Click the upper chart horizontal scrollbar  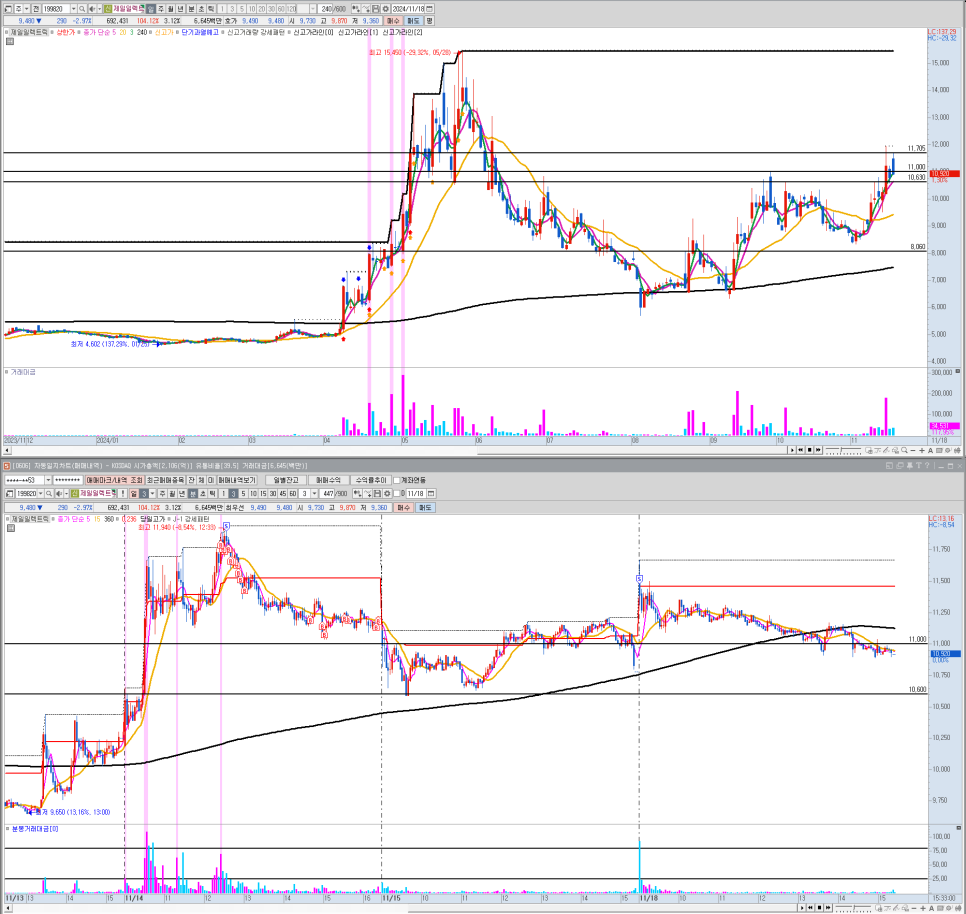(x=394, y=450)
